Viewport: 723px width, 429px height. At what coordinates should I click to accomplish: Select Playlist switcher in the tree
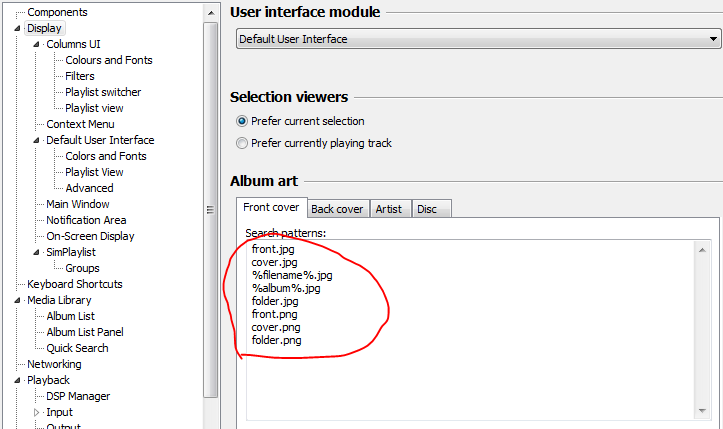103,92
